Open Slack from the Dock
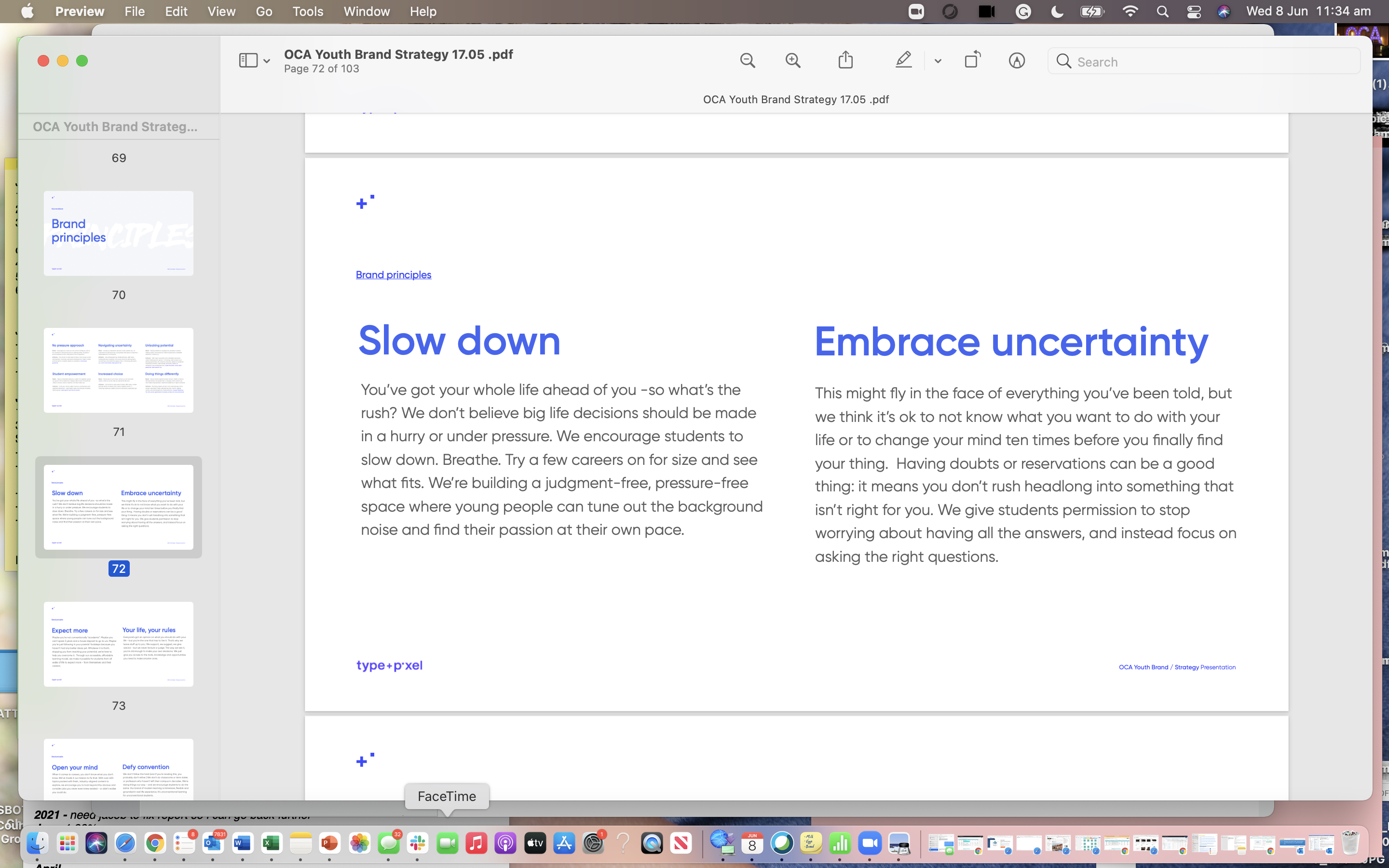 (x=417, y=843)
